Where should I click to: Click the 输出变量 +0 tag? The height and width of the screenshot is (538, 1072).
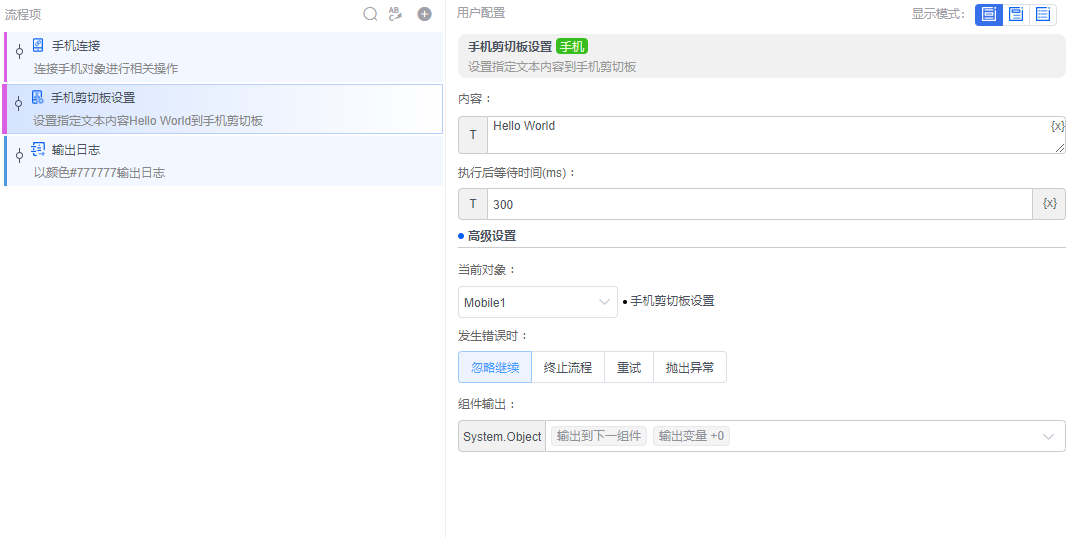point(691,436)
